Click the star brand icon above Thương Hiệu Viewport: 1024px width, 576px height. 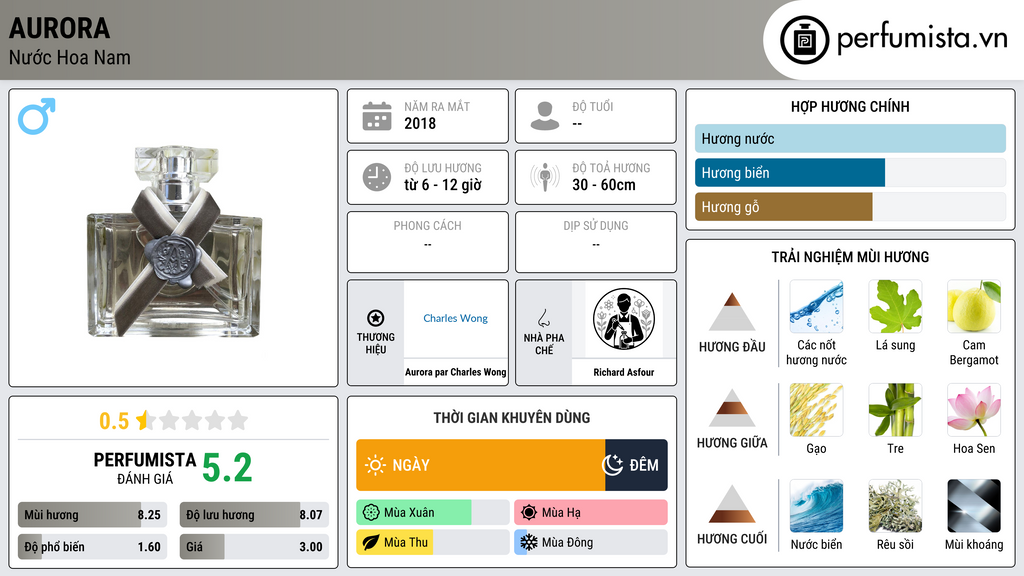(x=376, y=318)
